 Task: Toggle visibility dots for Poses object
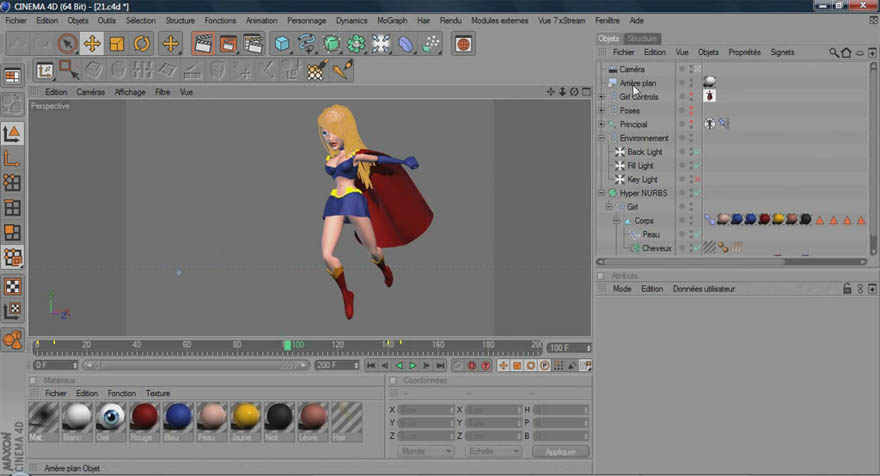coord(691,110)
